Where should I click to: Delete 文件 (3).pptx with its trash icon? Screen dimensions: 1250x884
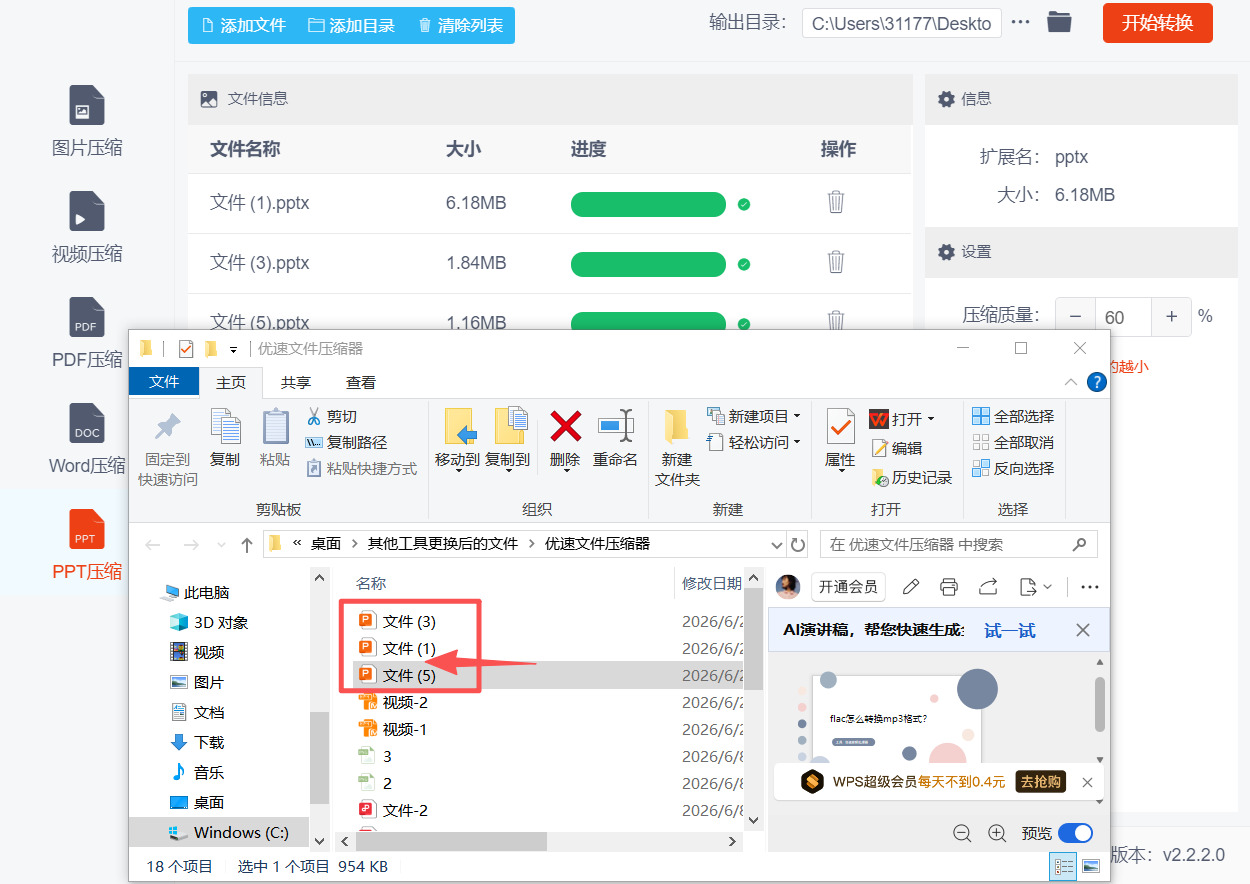836,263
